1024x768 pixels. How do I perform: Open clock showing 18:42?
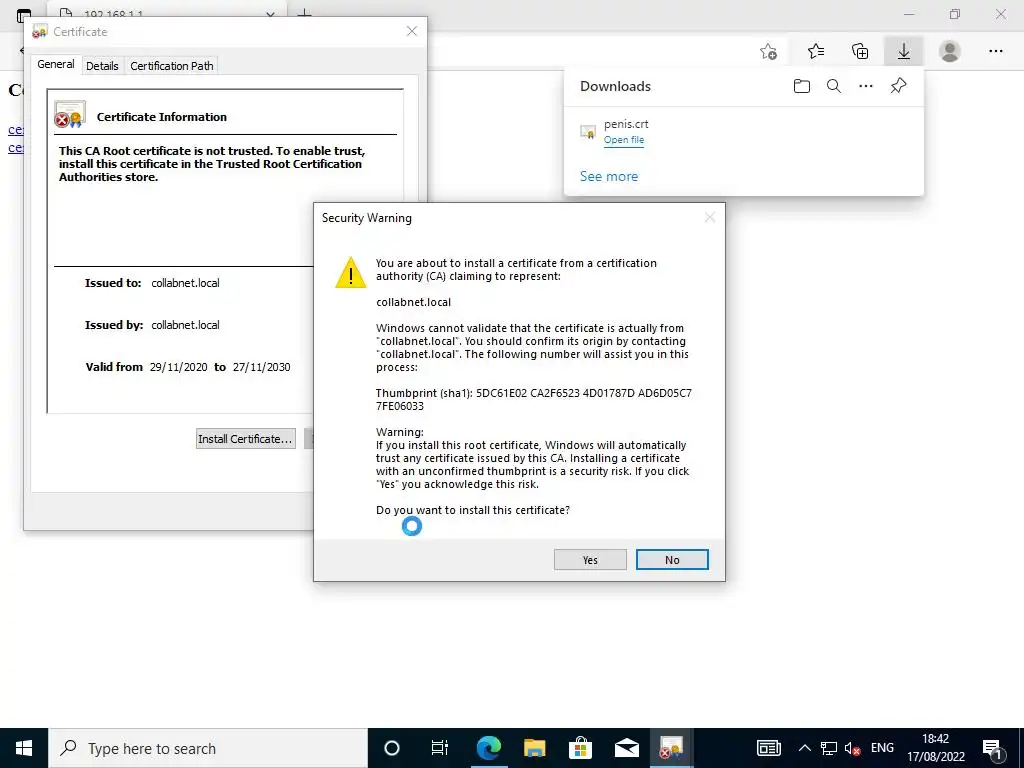tap(936, 748)
